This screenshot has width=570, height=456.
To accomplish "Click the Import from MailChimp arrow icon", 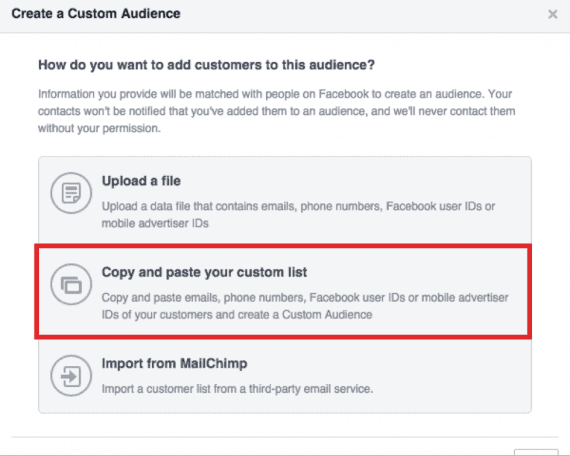I will point(71,376).
